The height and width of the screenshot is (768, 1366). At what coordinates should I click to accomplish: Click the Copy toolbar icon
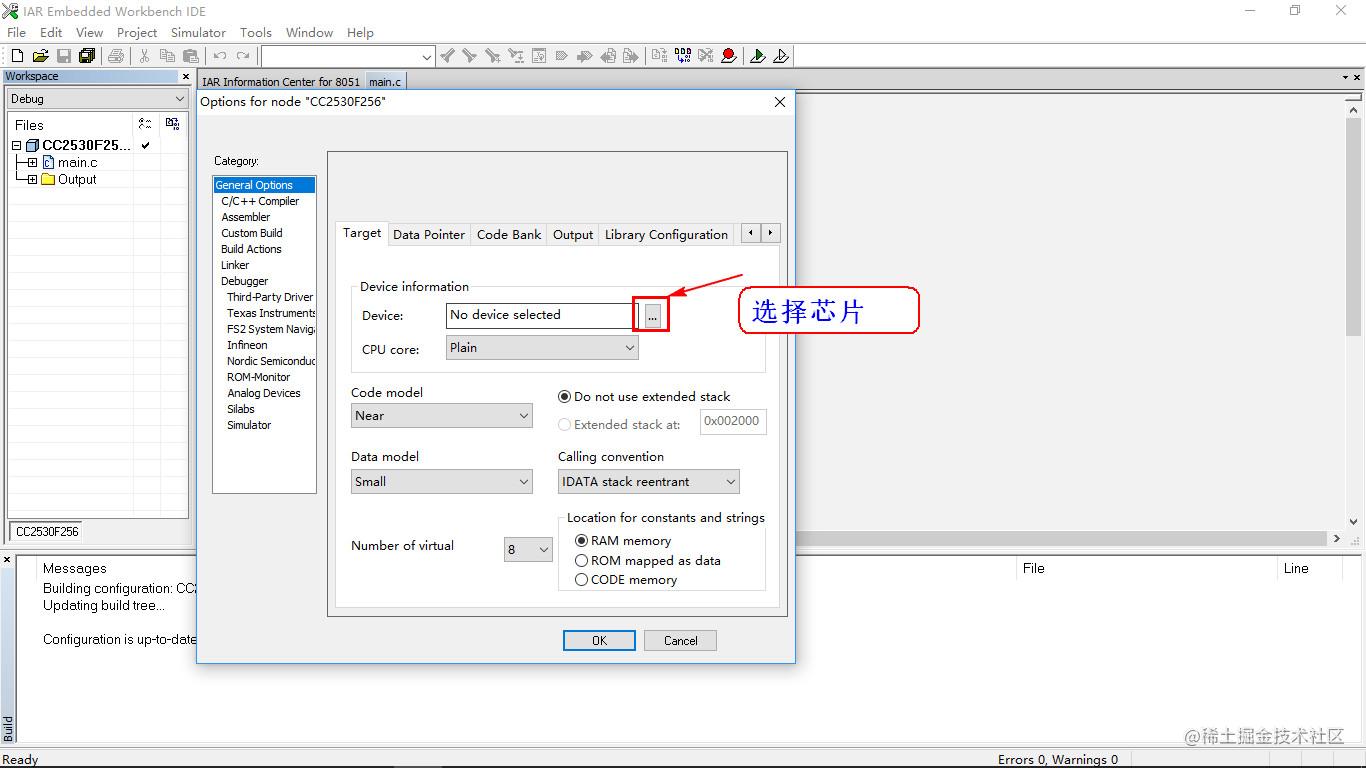tap(167, 56)
